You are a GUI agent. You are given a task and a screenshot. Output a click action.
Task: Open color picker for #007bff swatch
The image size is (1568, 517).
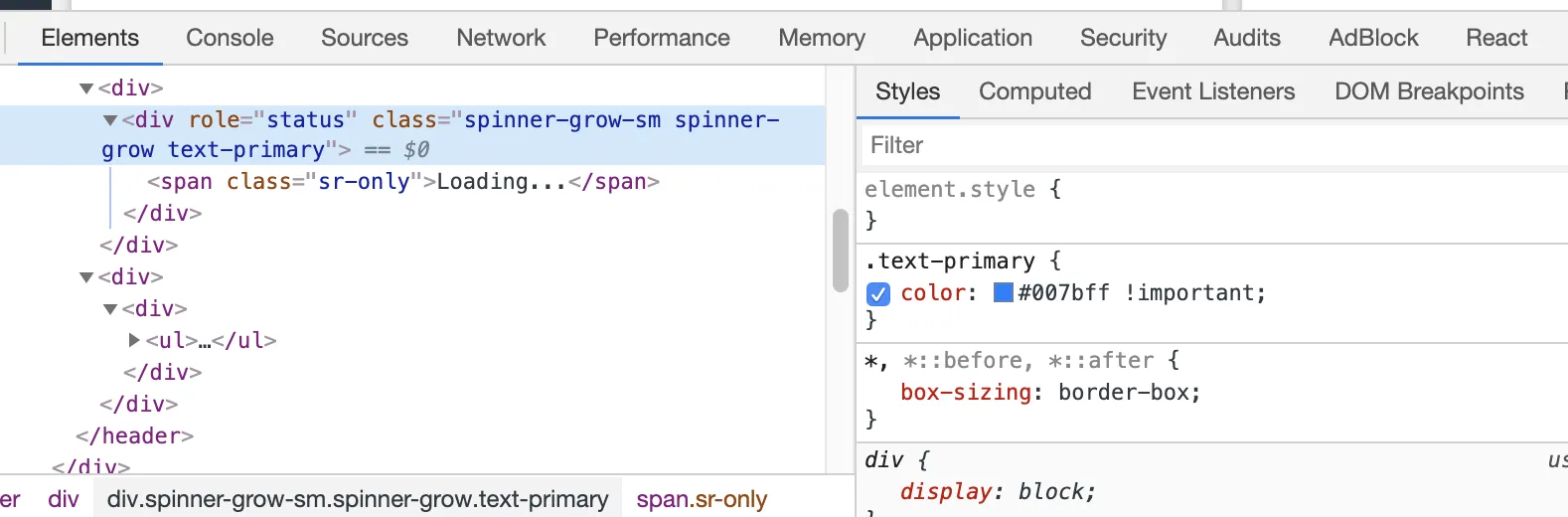coord(1004,292)
